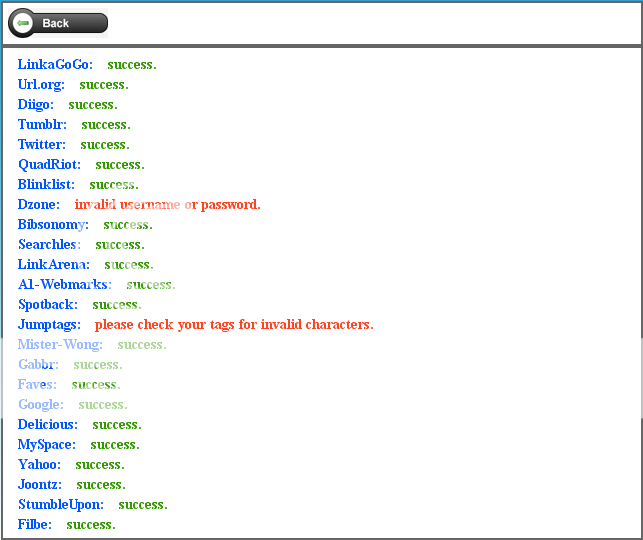Select the Diigo entry

point(36,105)
